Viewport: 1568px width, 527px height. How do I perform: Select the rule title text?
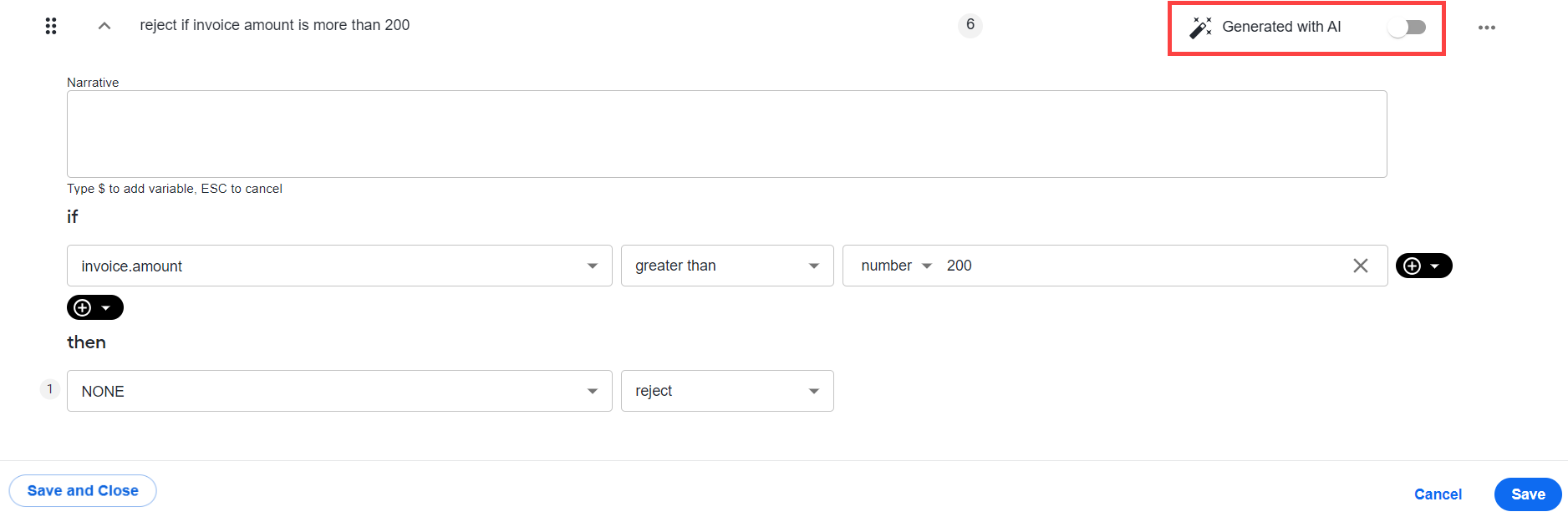pyautogui.click(x=275, y=25)
